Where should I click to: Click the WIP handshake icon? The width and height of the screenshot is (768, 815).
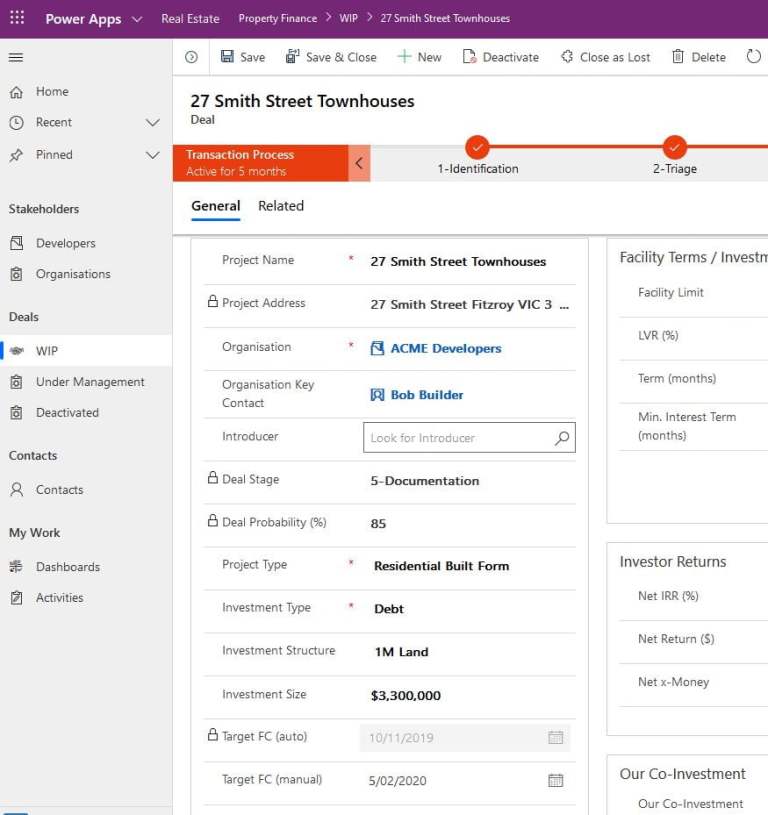(17, 351)
